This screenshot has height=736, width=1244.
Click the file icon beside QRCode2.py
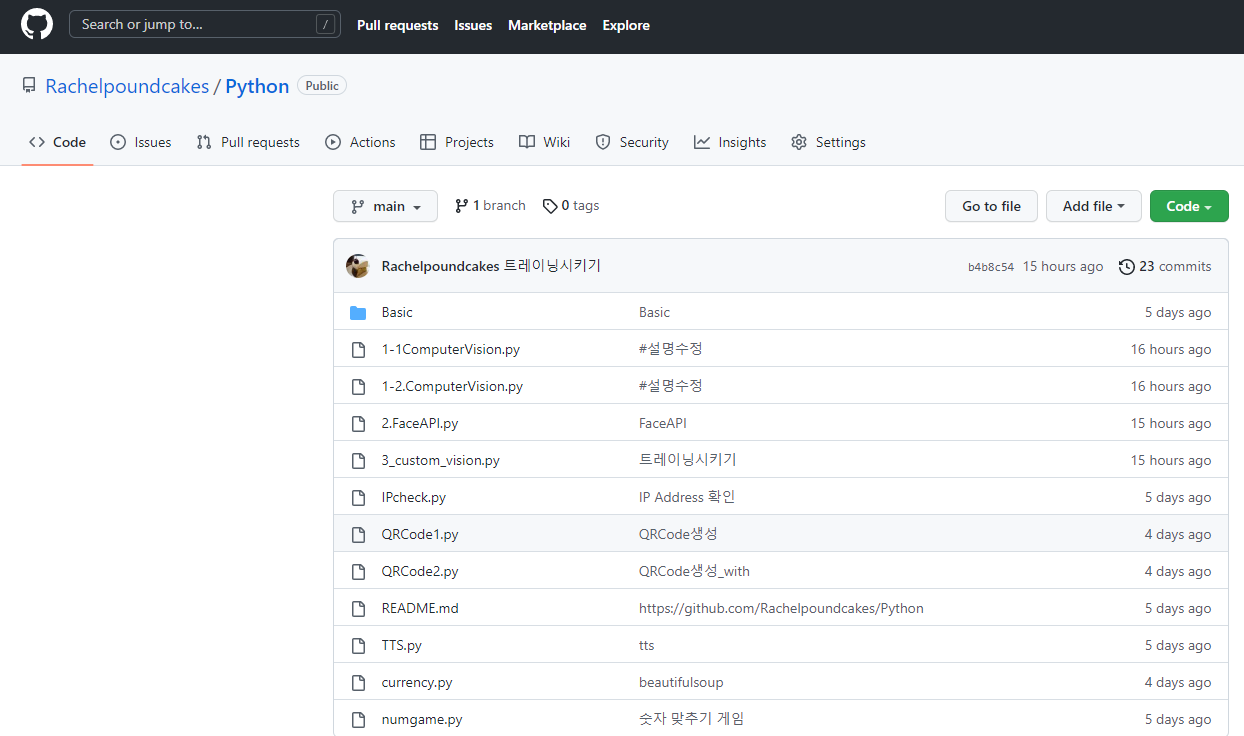tap(358, 572)
